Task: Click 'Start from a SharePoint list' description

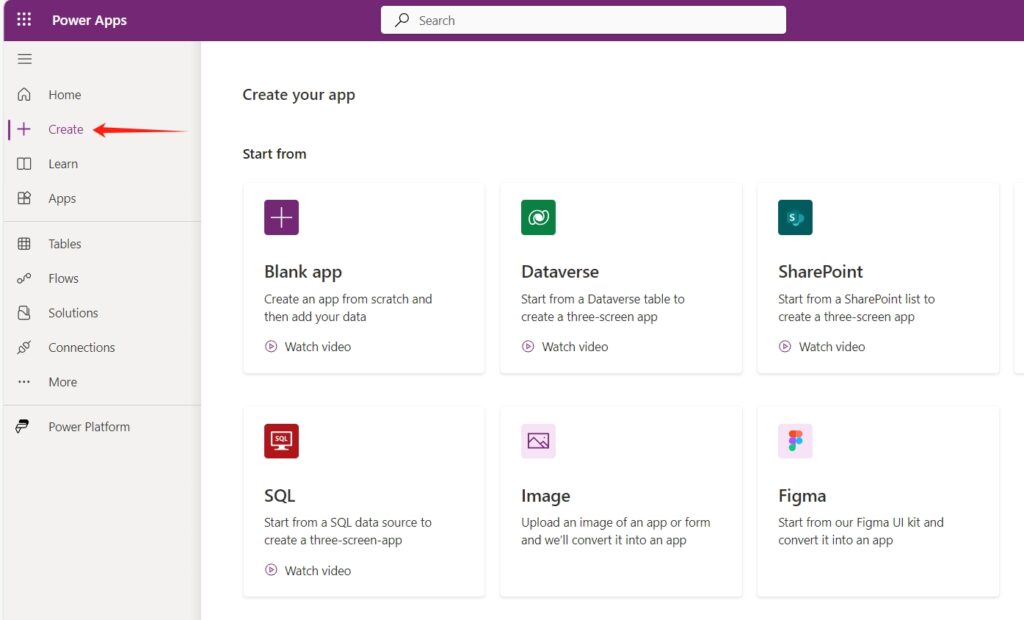Action: click(x=856, y=308)
